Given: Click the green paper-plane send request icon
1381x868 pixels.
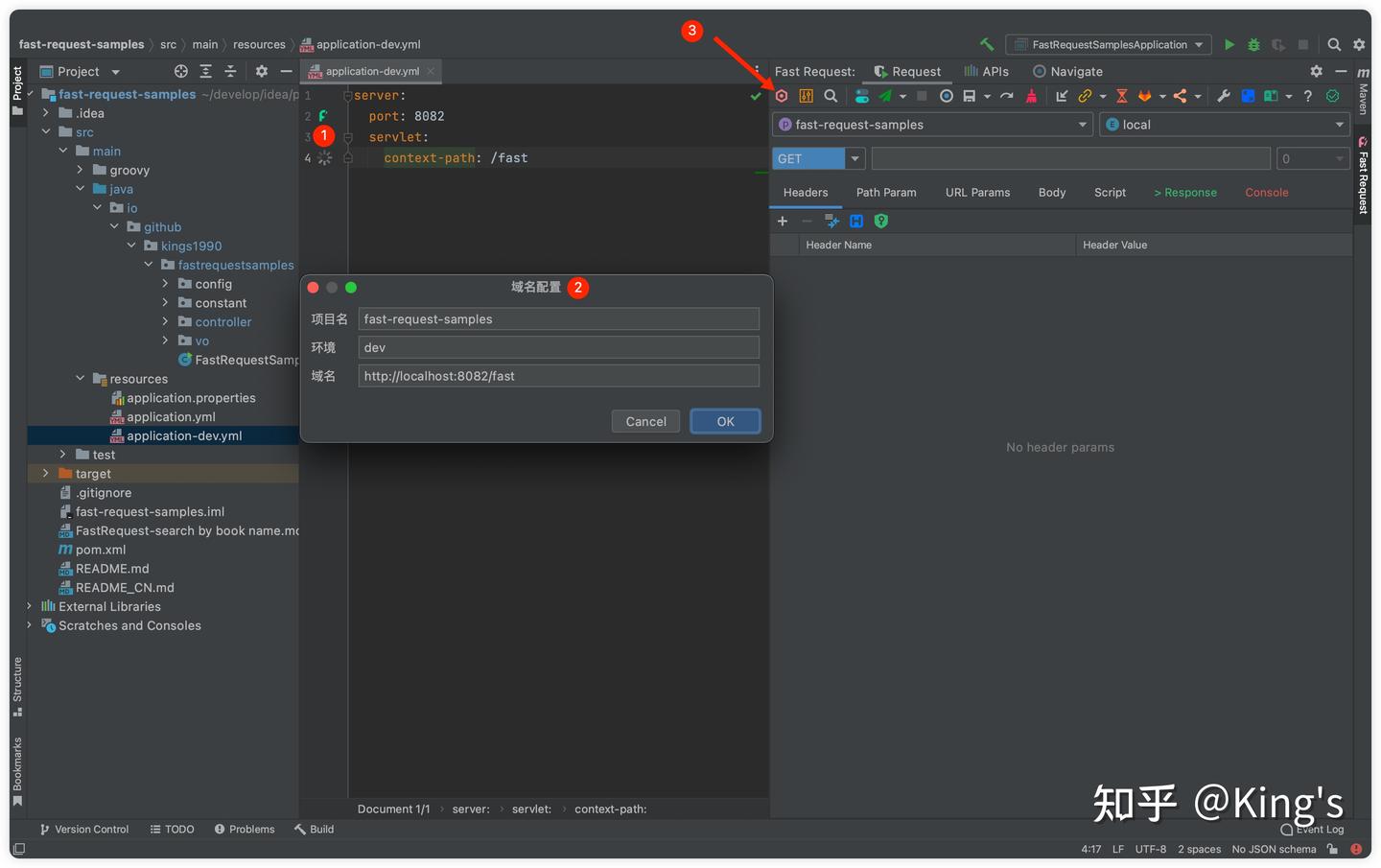Looking at the screenshot, I should 885,96.
